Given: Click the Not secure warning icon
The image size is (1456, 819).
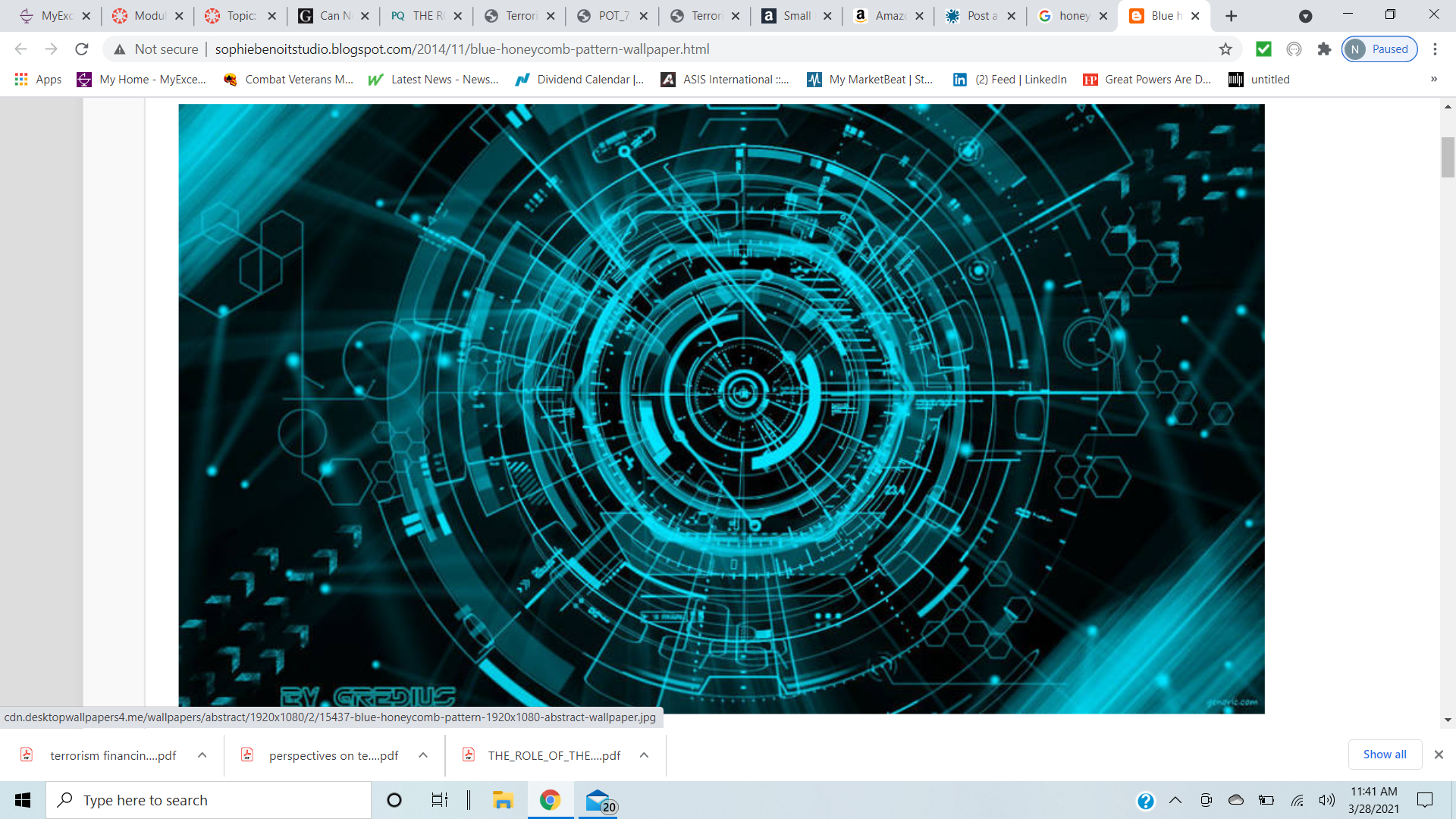Looking at the screenshot, I should click(x=120, y=49).
